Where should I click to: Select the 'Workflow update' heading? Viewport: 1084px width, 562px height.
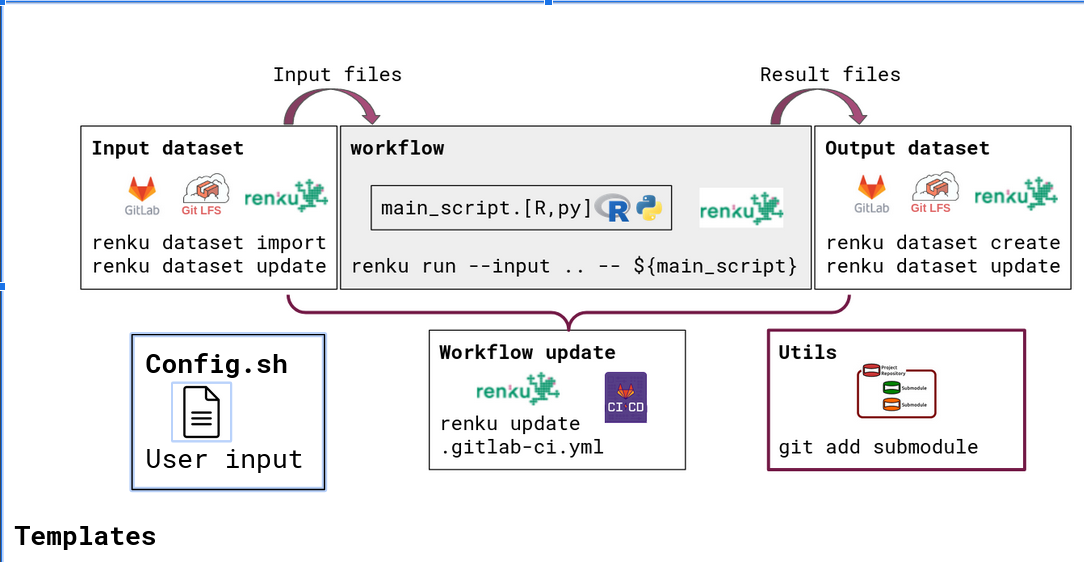(x=527, y=353)
